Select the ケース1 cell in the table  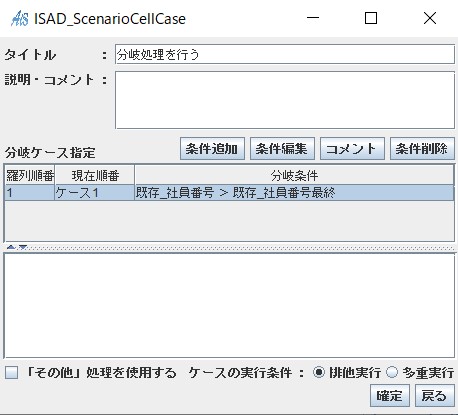(x=95, y=193)
